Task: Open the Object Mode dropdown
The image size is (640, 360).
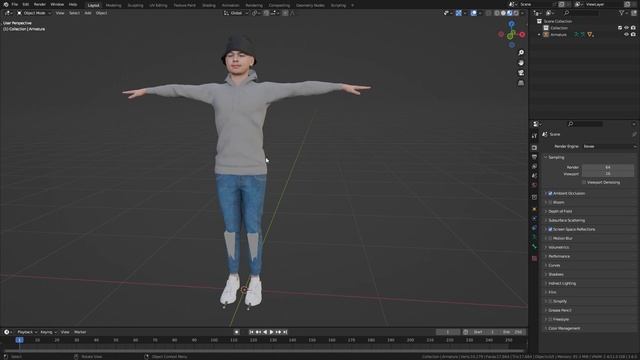Action: point(34,13)
